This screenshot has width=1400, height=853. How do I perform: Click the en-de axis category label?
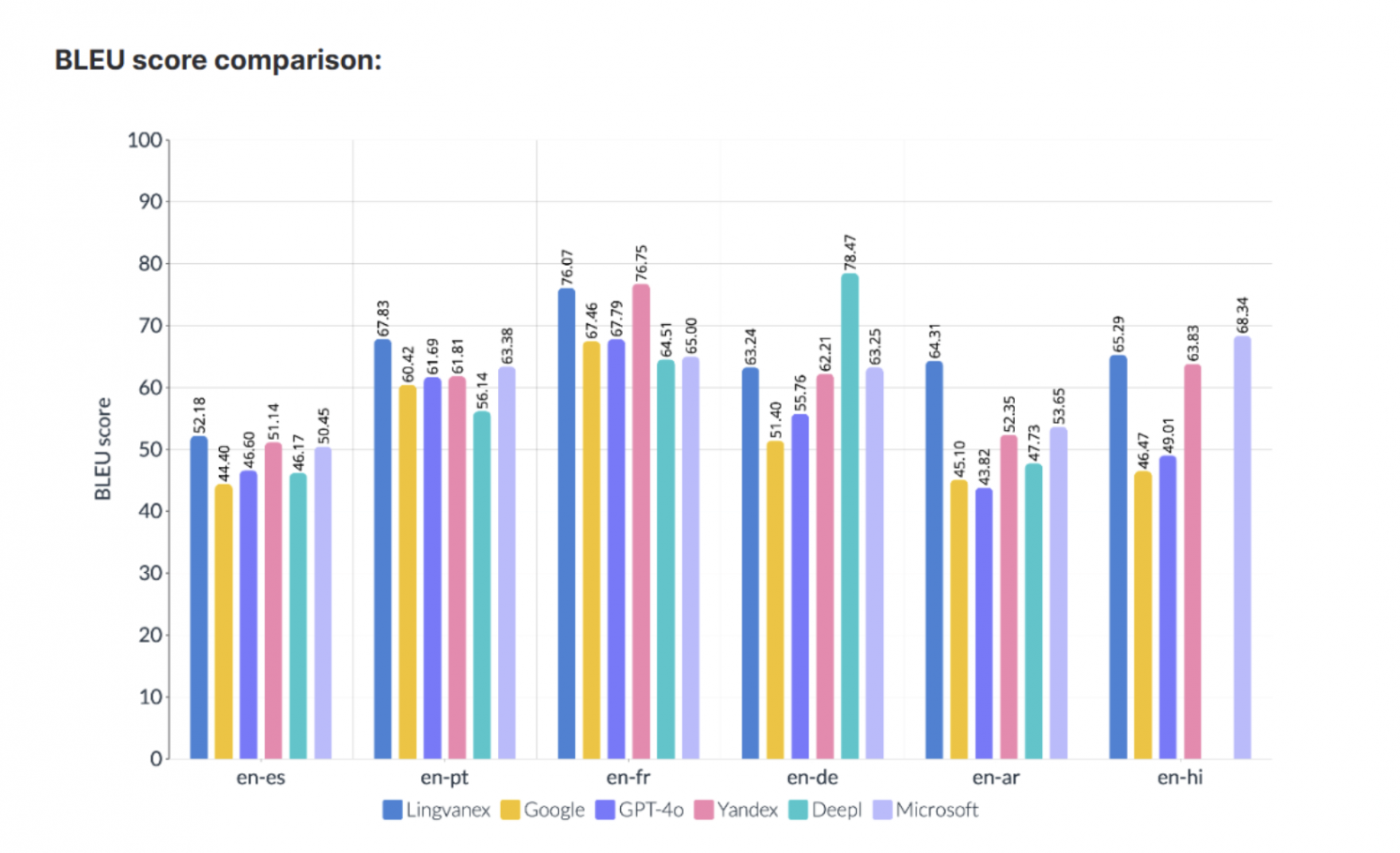tap(812, 778)
